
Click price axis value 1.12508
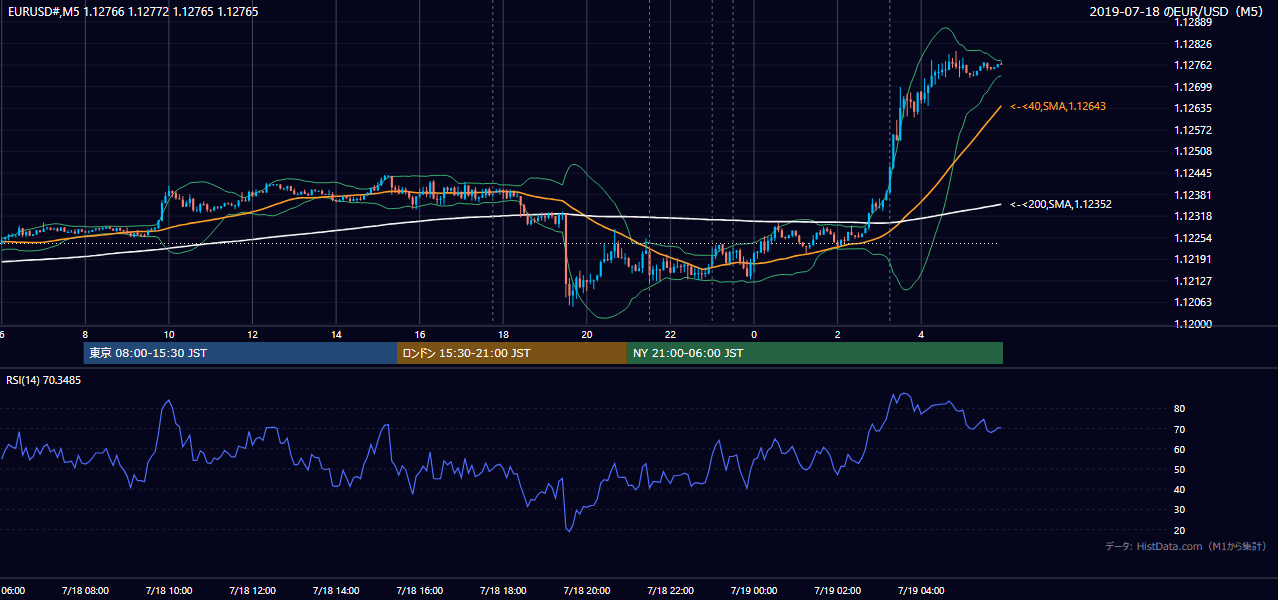coord(1193,151)
